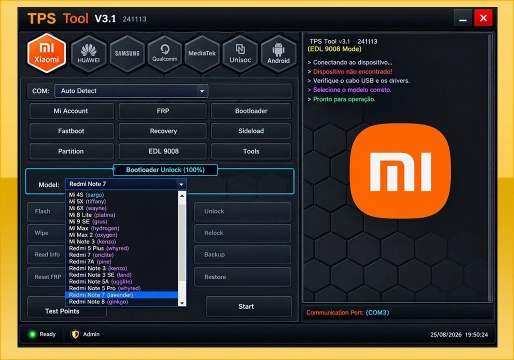Click the 'Pronto para operação' log line
514x360 pixels.
(x=344, y=99)
